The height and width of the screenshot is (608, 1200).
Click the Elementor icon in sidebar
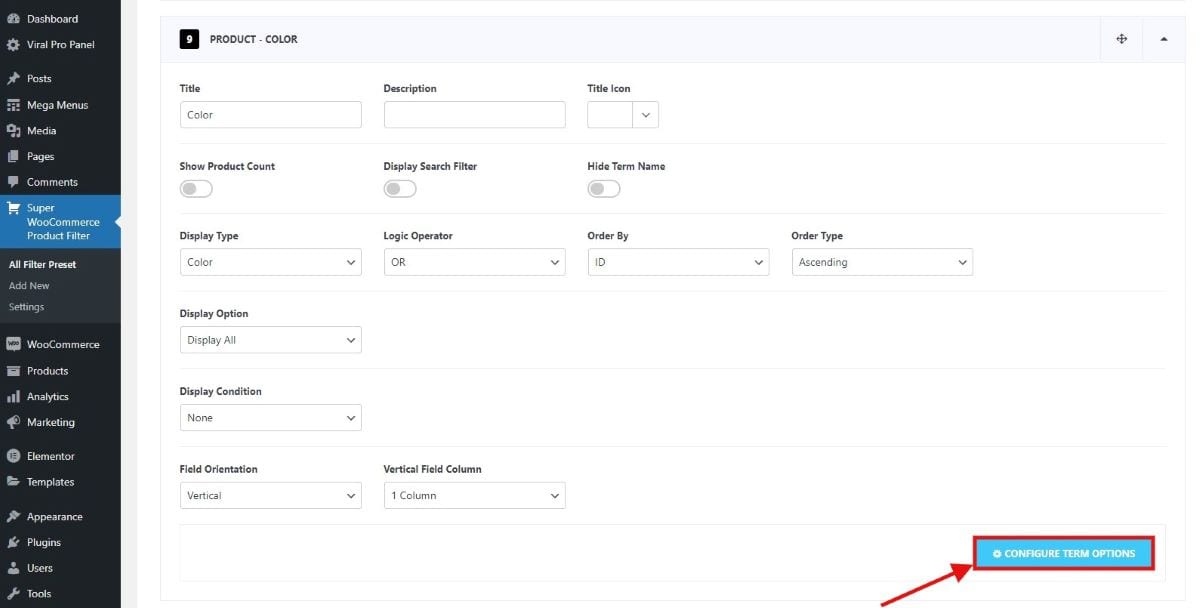point(13,456)
